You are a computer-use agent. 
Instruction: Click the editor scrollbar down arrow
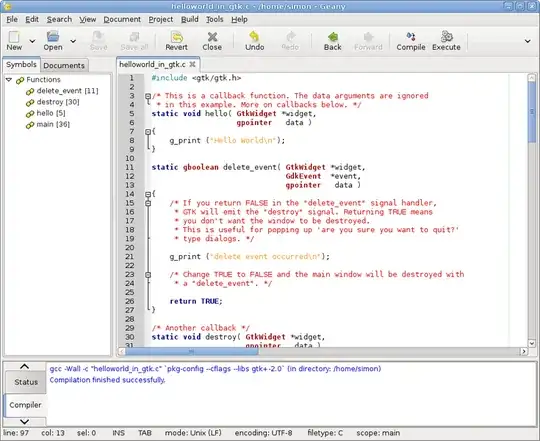point(532,343)
